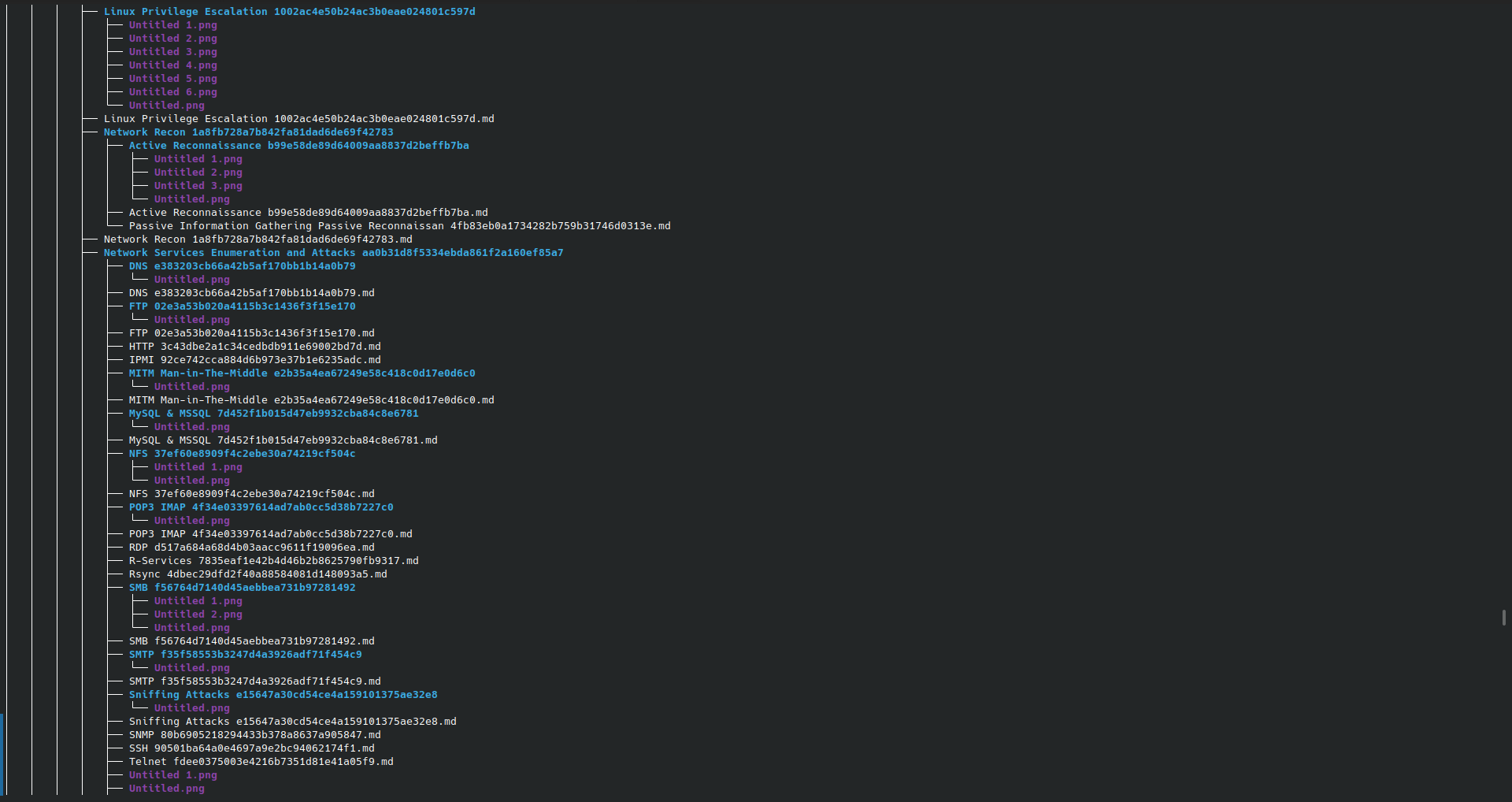Click the SMTP .md file line
The image size is (1512, 802).
pos(255,681)
